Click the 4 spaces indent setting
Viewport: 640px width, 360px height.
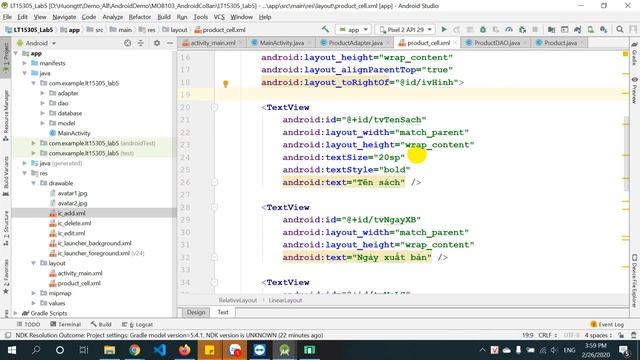coord(598,335)
